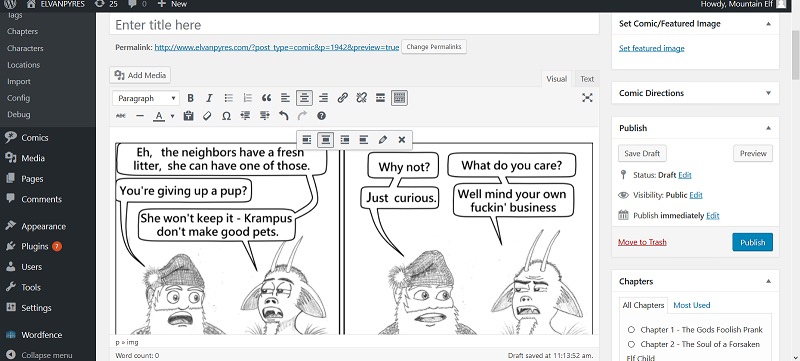The width and height of the screenshot is (800, 361).
Task: Set no alignment in image toolbar
Action: tap(364, 140)
